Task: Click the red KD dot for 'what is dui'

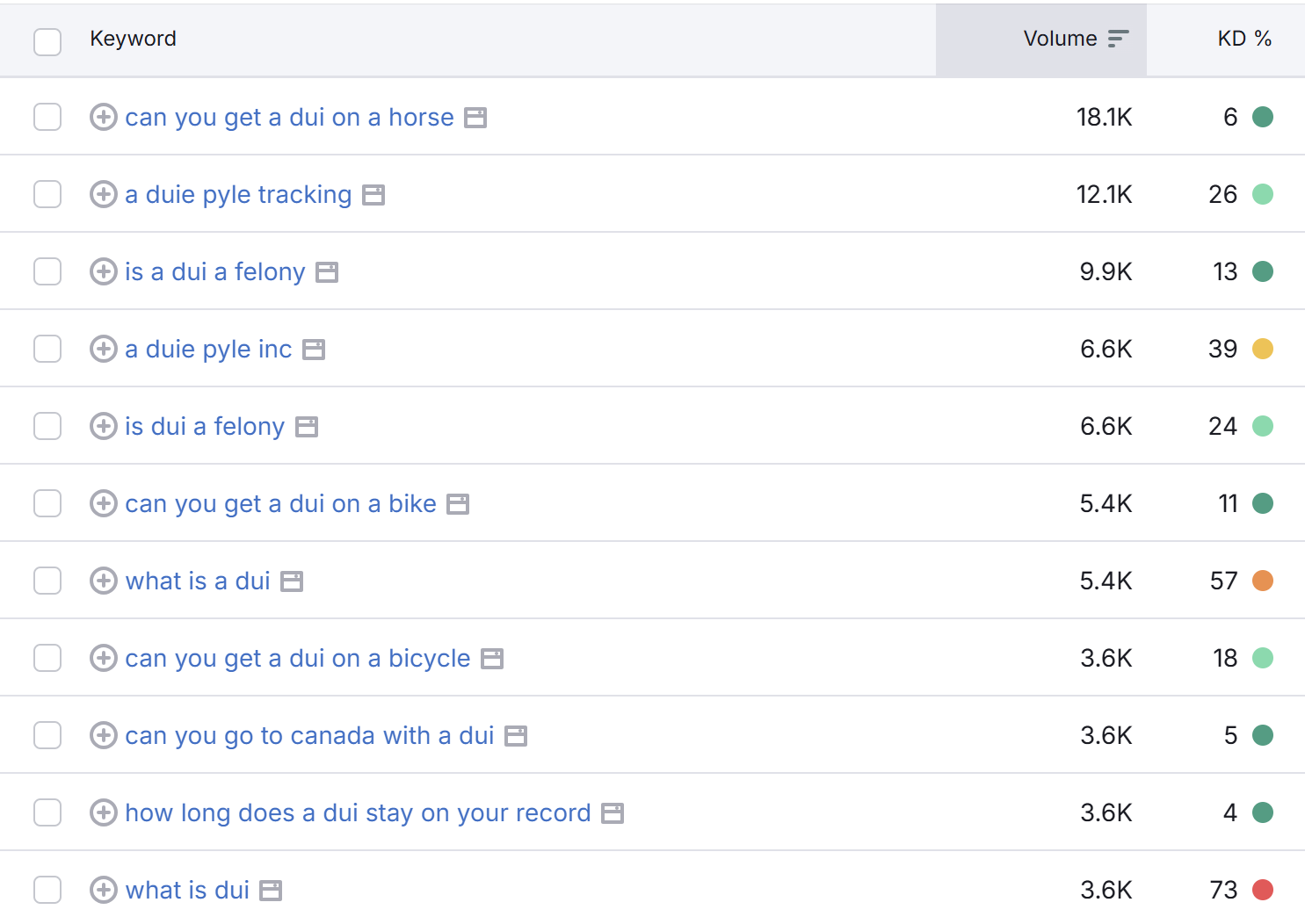Action: pos(1263,890)
